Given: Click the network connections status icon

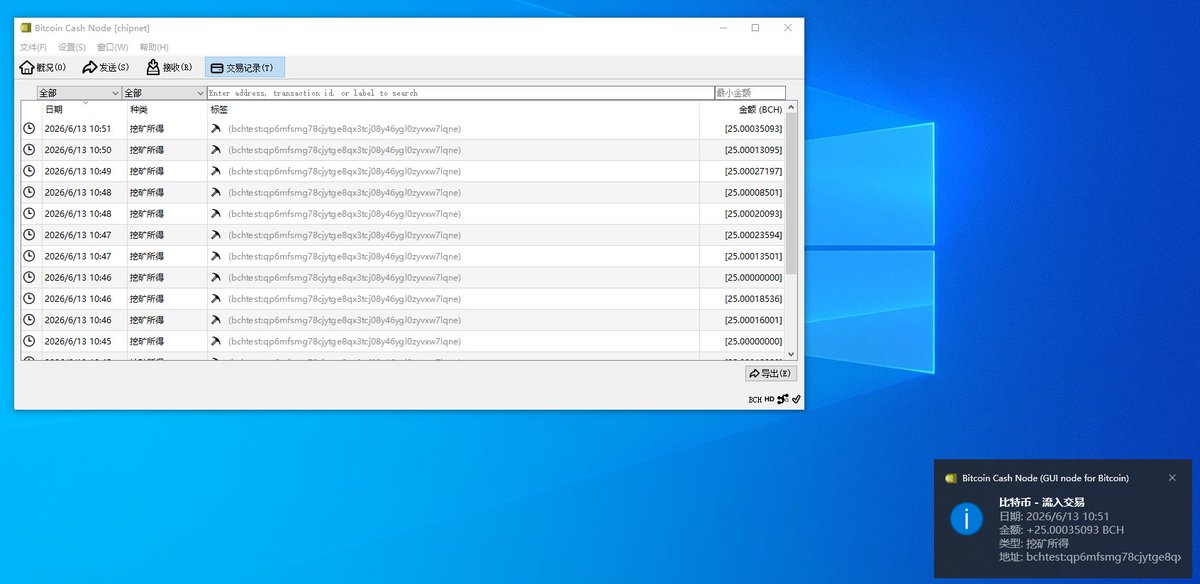Looking at the screenshot, I should 783,399.
